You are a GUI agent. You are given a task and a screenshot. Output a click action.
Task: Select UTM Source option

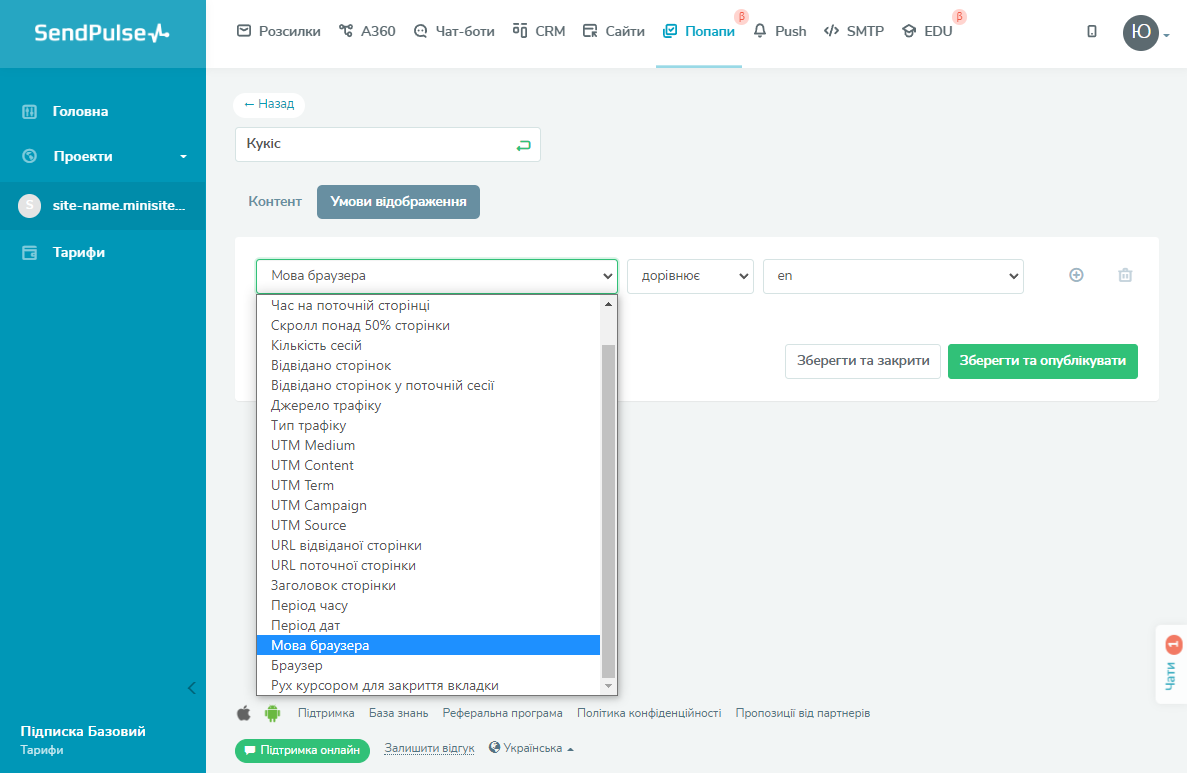(x=428, y=525)
